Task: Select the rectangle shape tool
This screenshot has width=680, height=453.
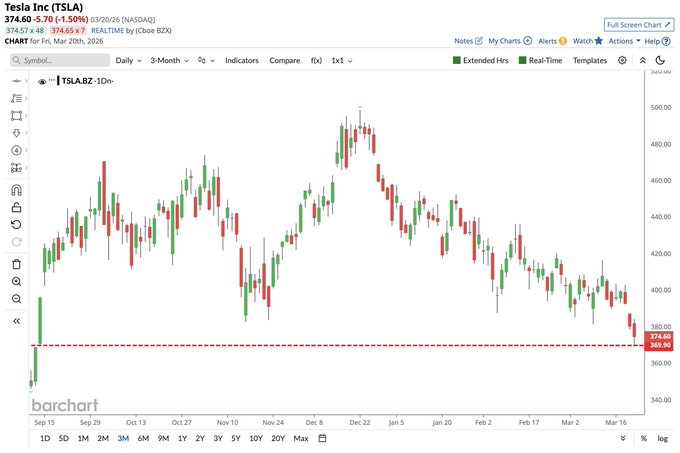Action: pyautogui.click(x=16, y=116)
